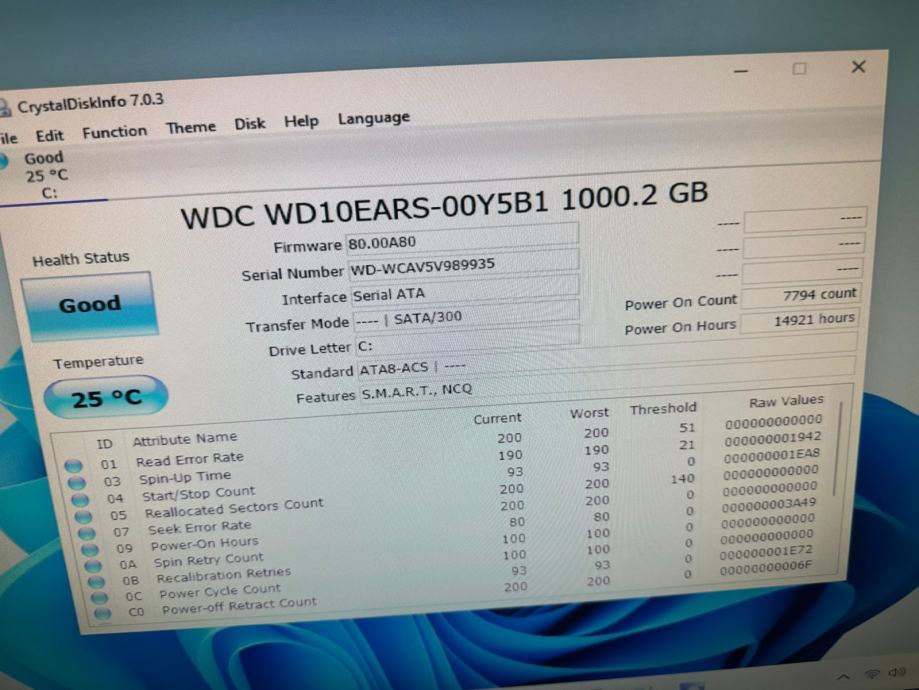
Task: Click the Wi-Fi icon in system tray
Action: click(x=873, y=674)
